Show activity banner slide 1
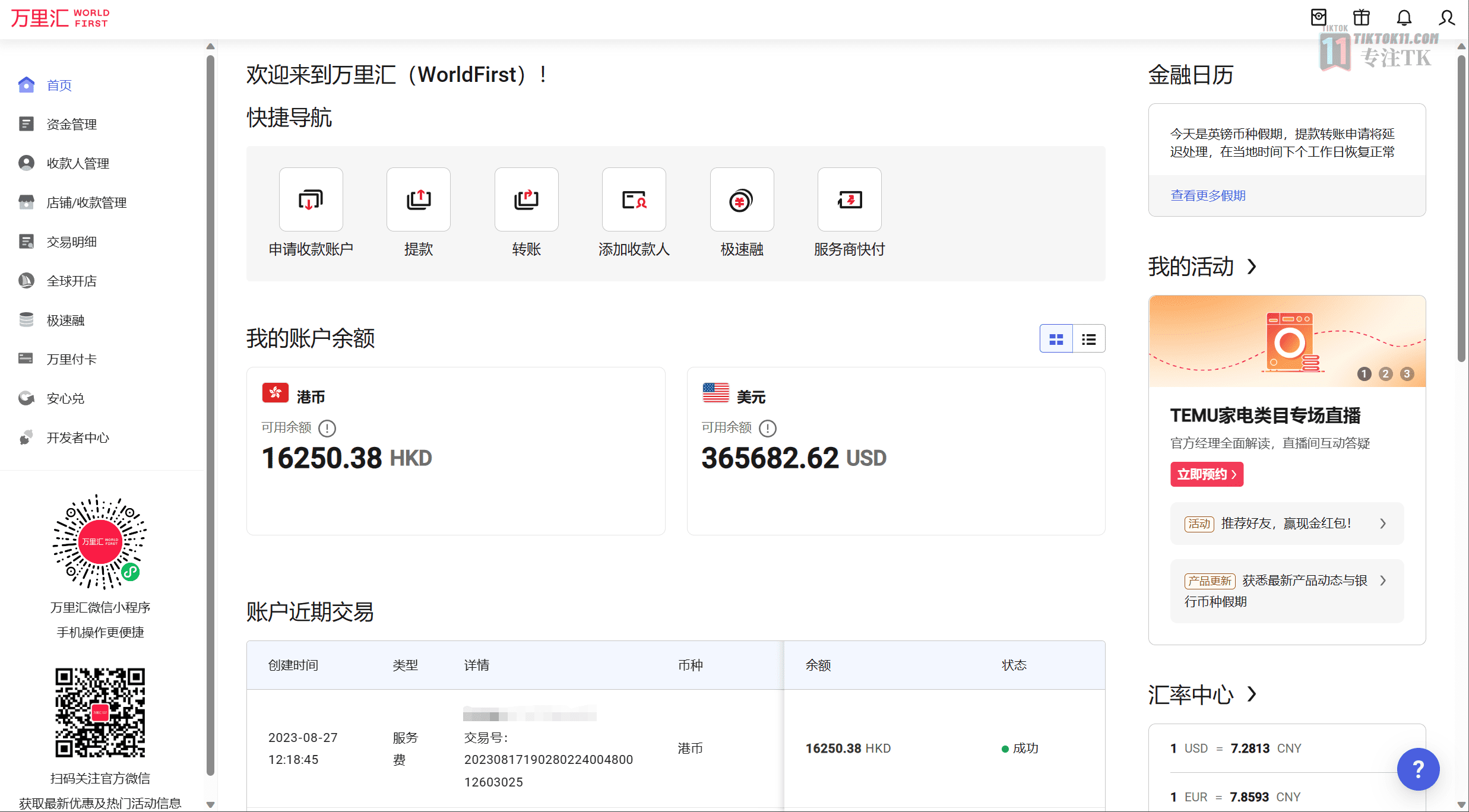 coord(1364,374)
